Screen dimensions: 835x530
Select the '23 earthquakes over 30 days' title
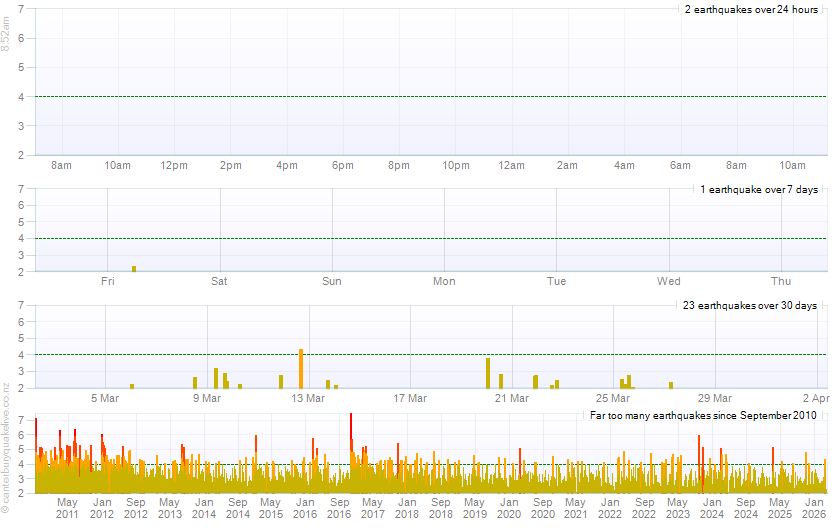pos(750,305)
